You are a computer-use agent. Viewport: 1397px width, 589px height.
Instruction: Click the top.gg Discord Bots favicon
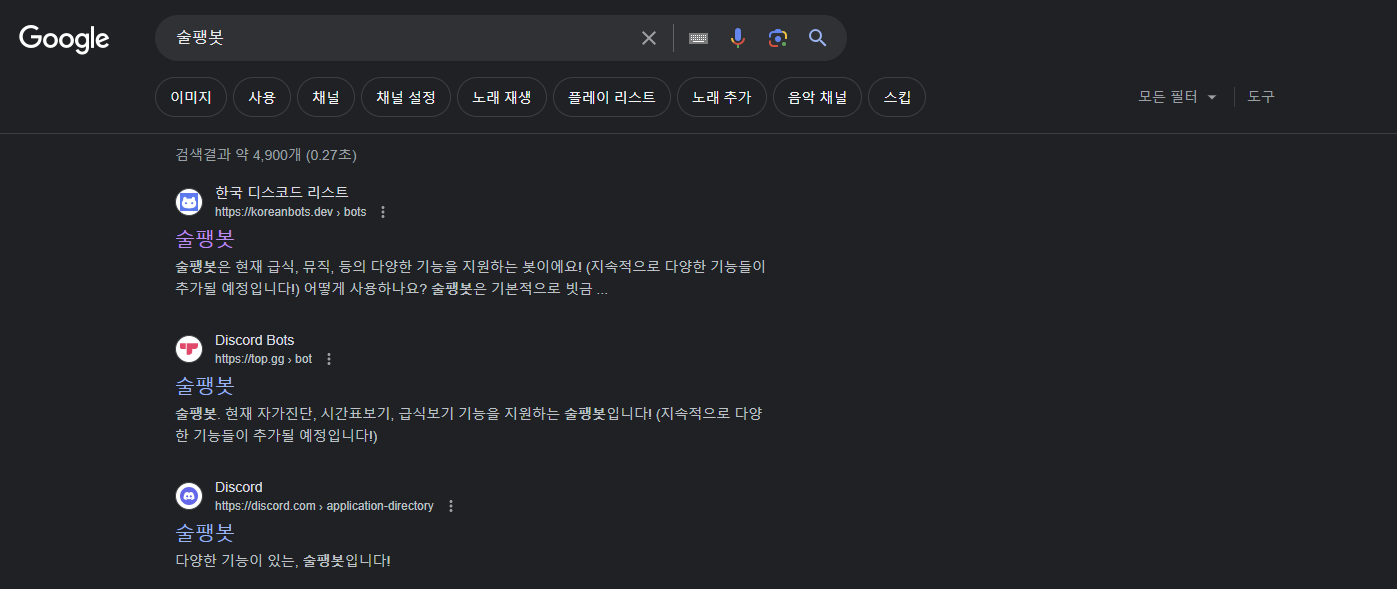tap(189, 349)
